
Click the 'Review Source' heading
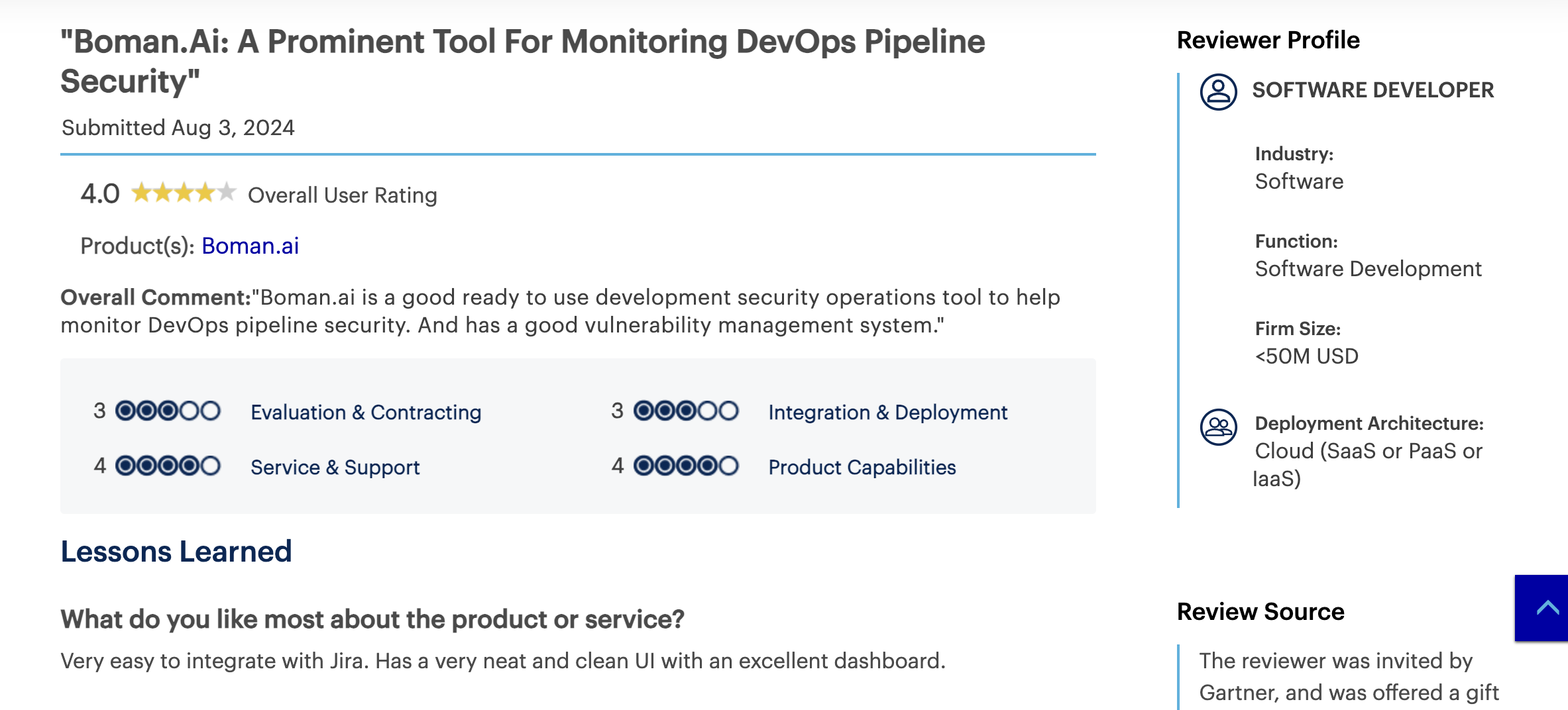1260,611
